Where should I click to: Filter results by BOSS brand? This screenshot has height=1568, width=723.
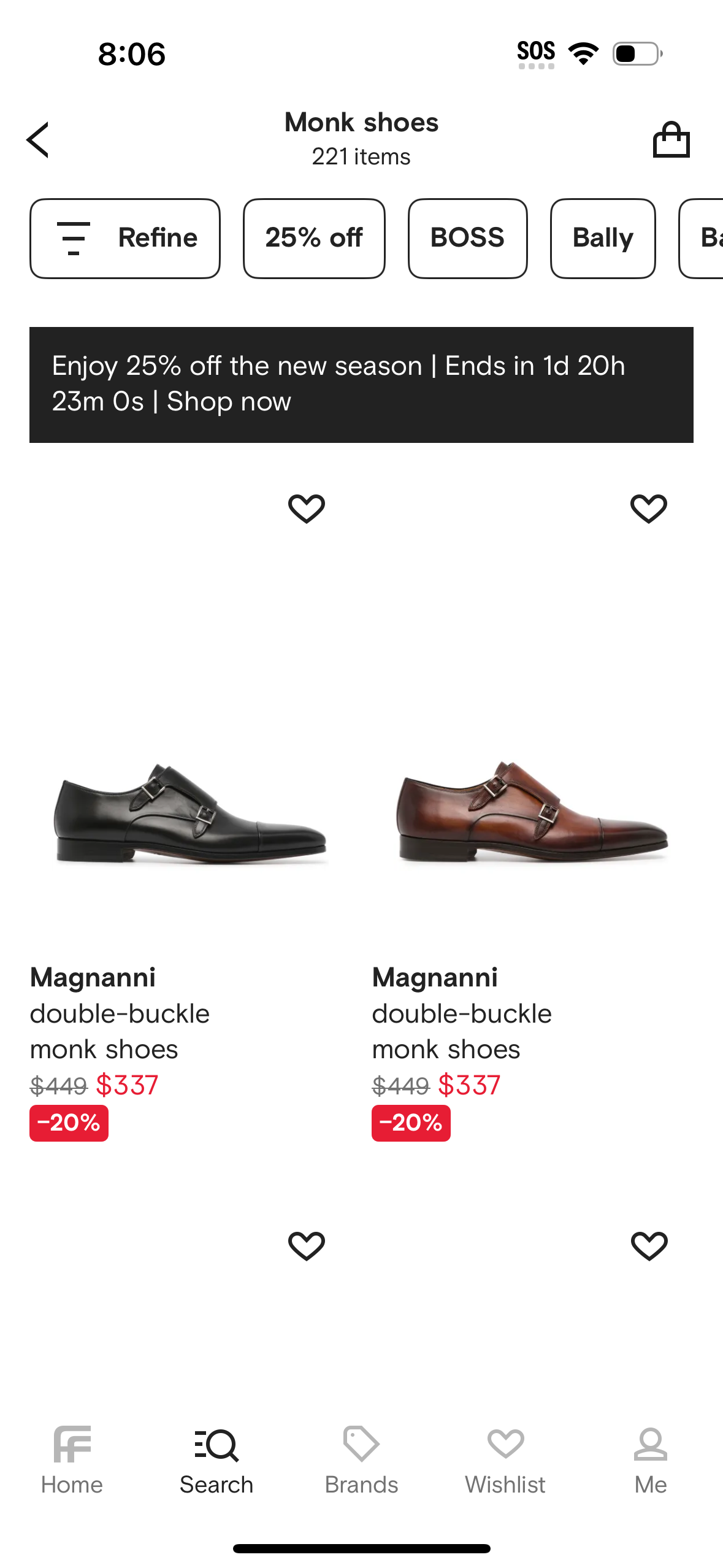pyautogui.click(x=467, y=238)
